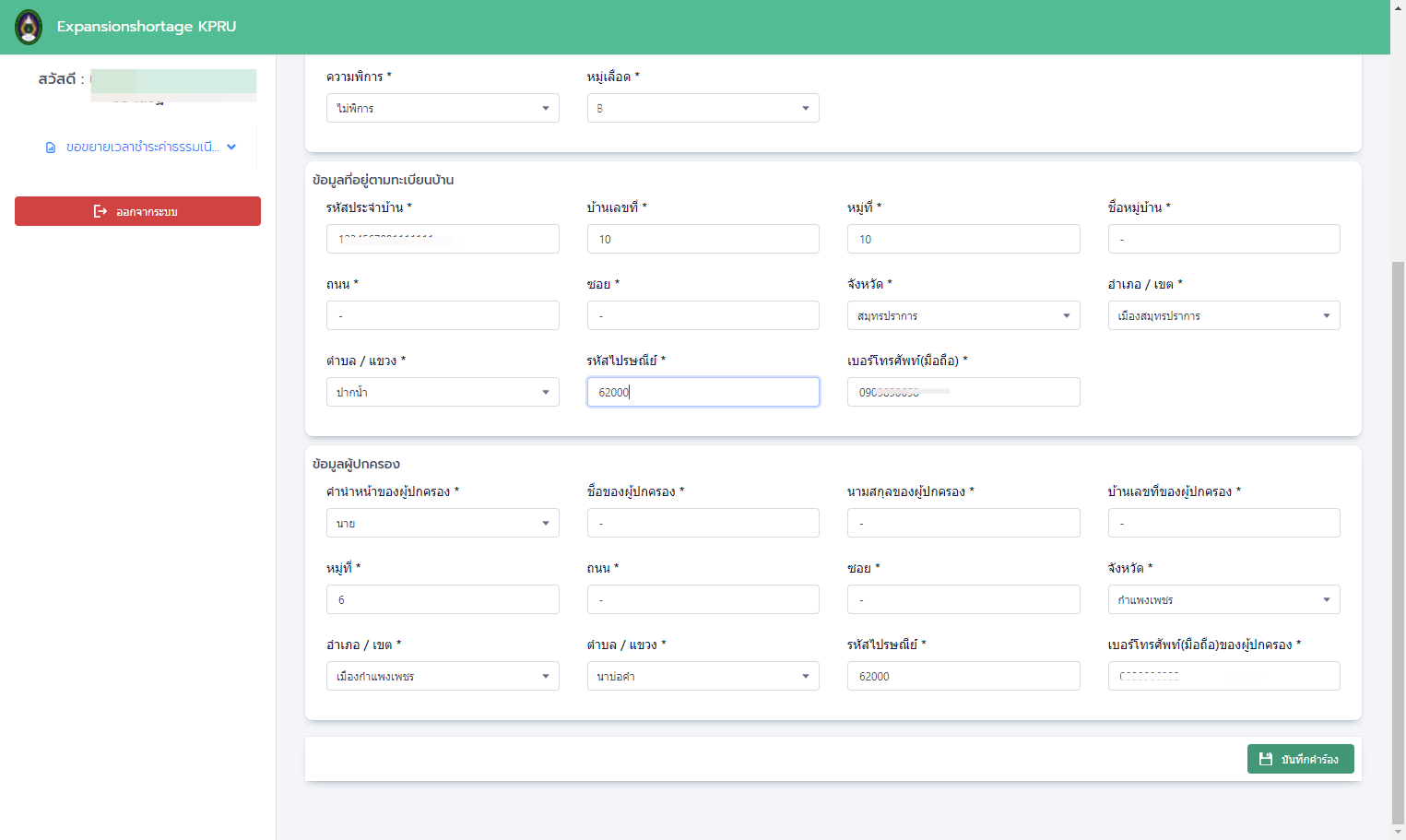Expand the ขอขยายเวลาชำระค่าธรรมเนียม menu chevron
The image size is (1406, 840).
[231, 147]
